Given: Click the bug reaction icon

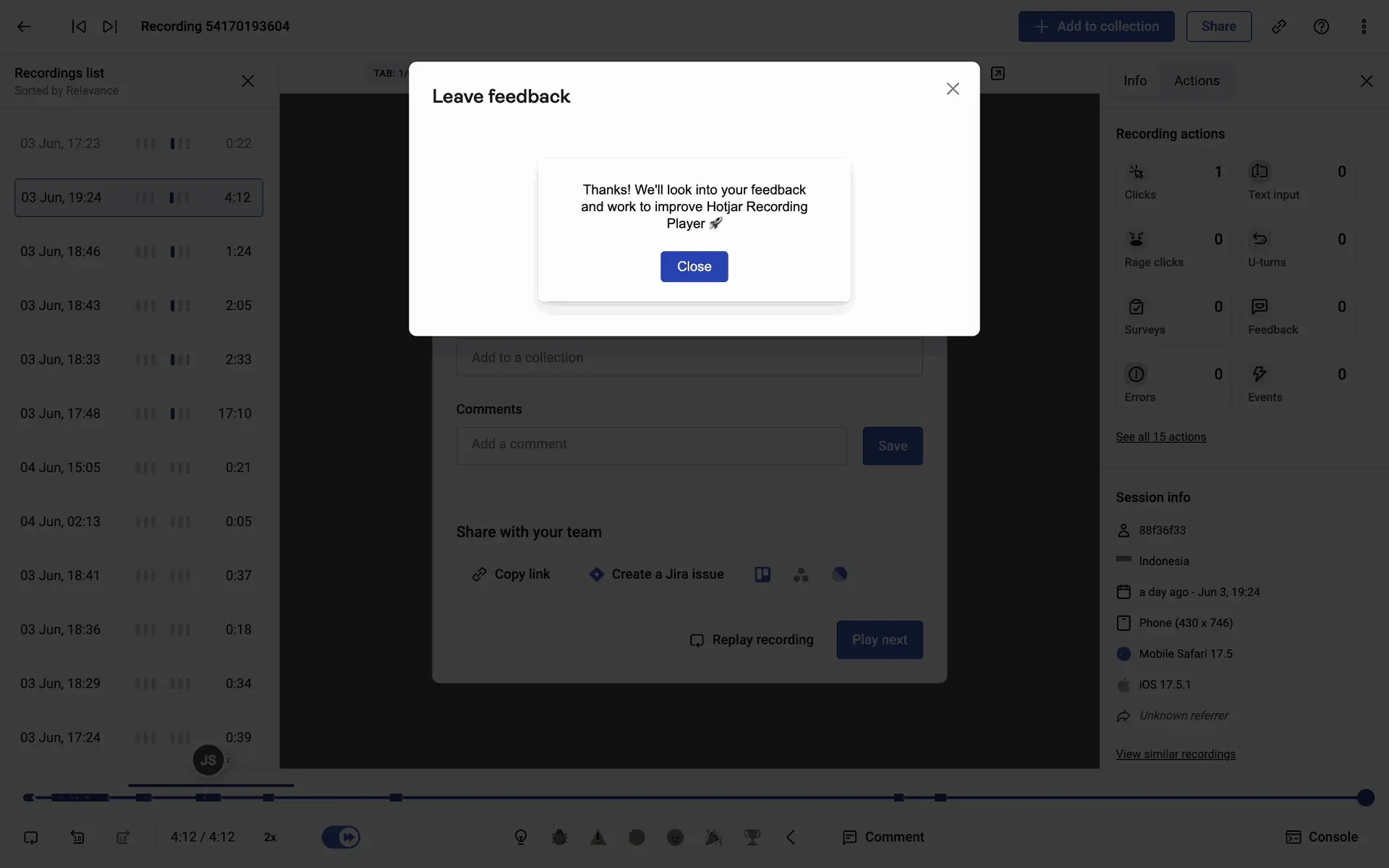Looking at the screenshot, I should click(x=559, y=837).
